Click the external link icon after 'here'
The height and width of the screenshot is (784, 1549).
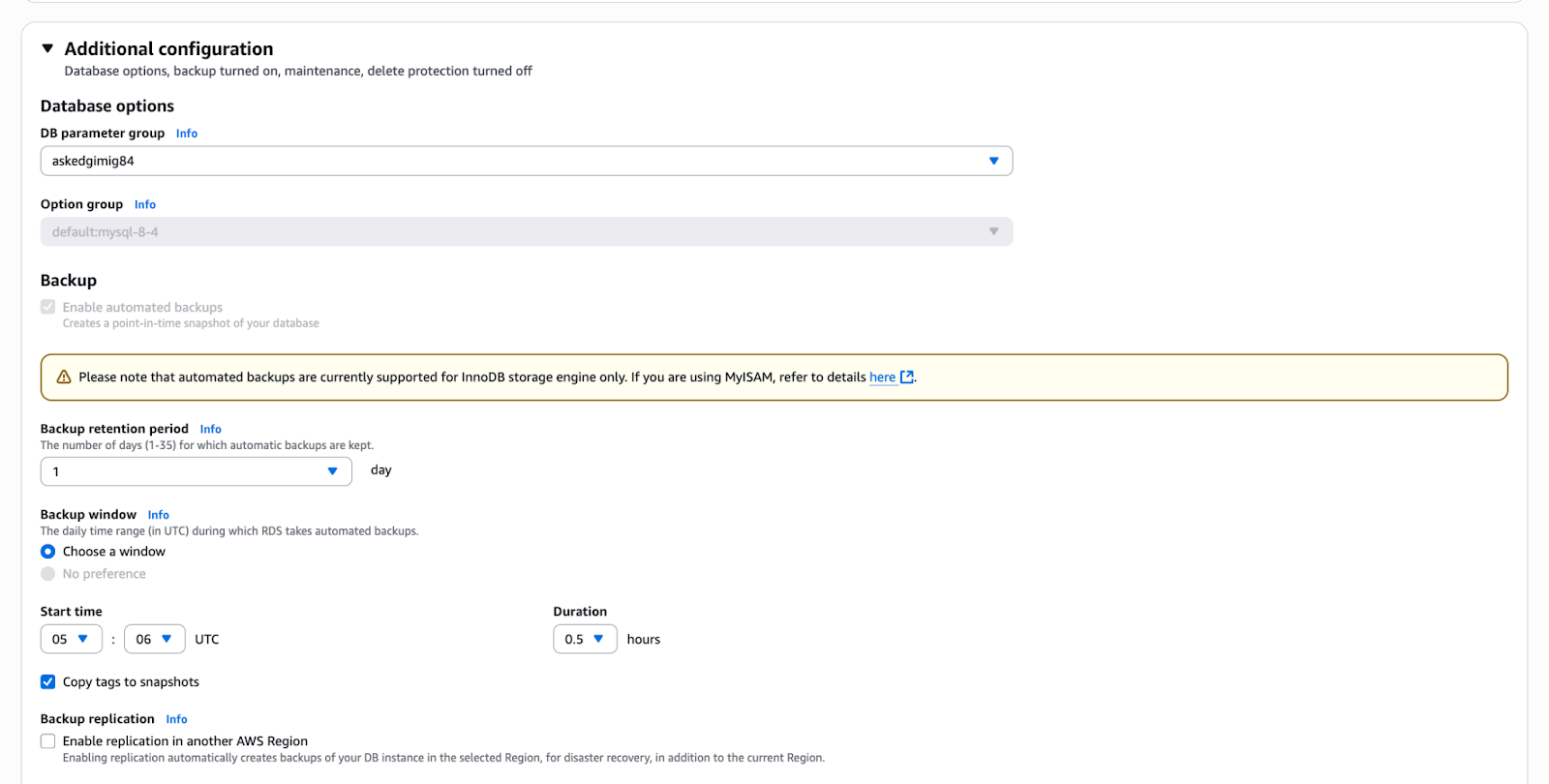click(x=907, y=377)
